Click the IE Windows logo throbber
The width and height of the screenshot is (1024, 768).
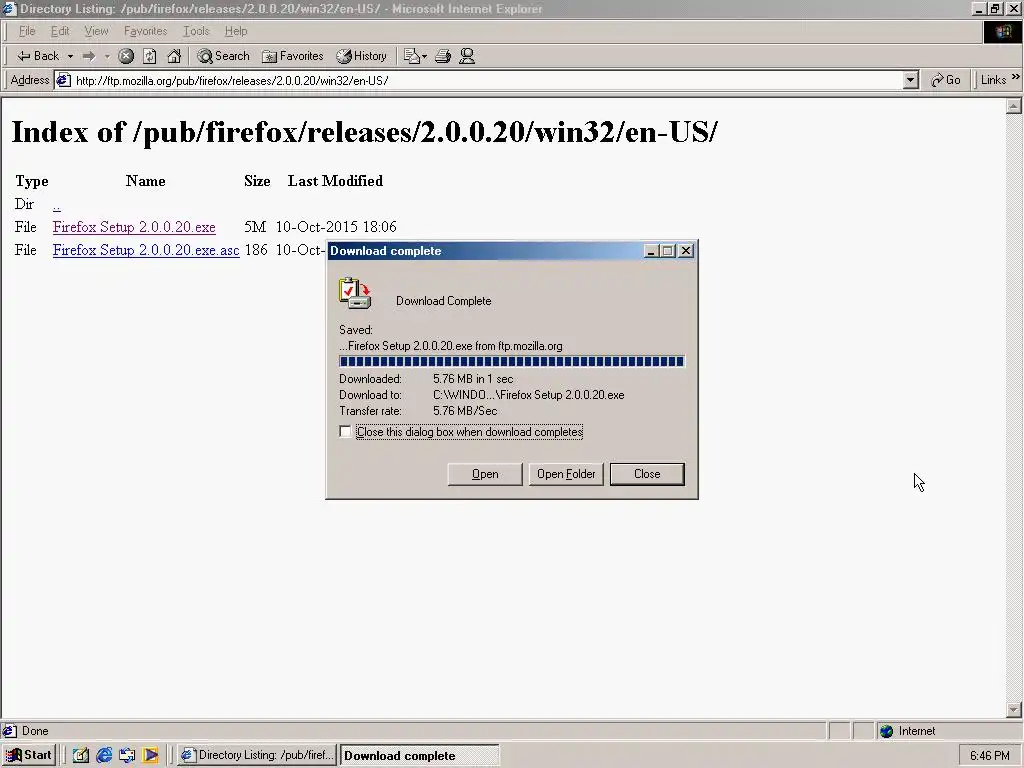pos(1002,31)
